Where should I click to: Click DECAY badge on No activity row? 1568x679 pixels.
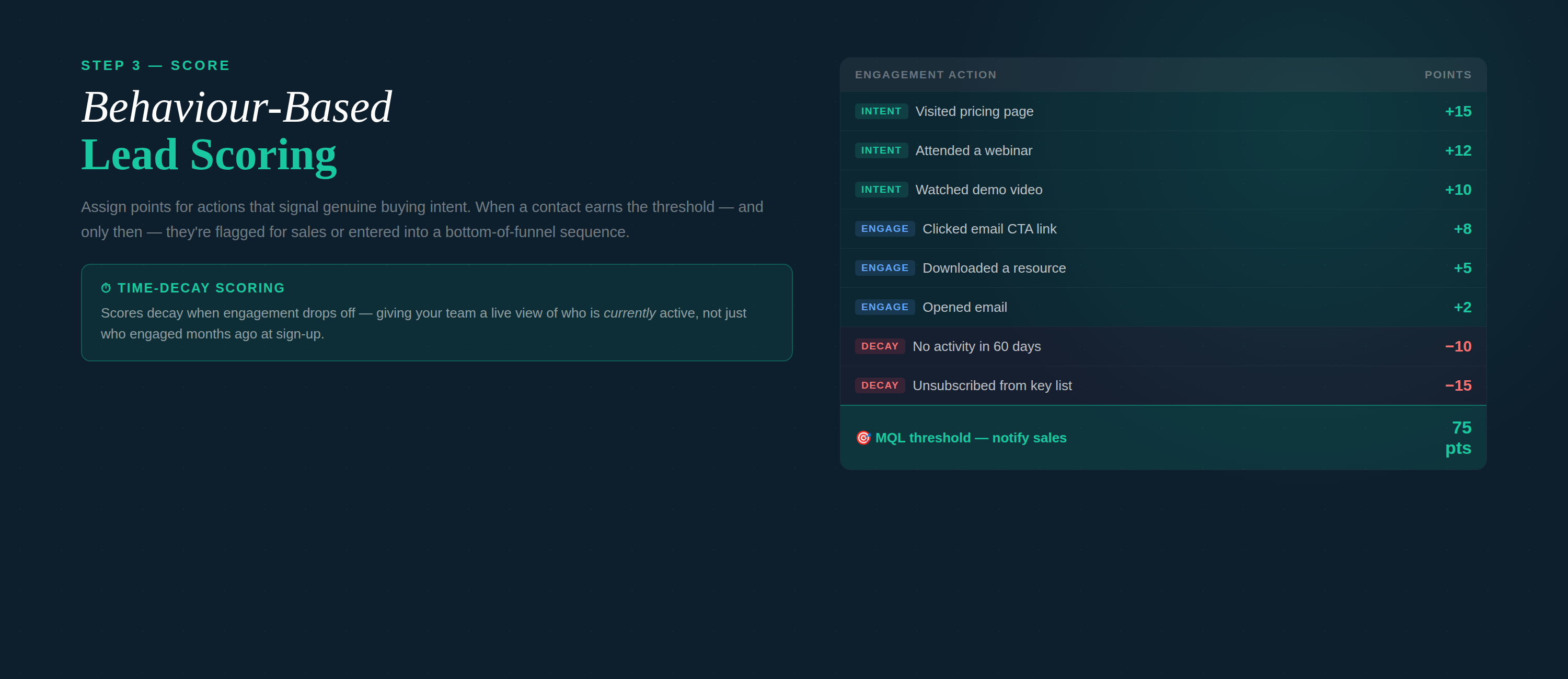click(880, 346)
